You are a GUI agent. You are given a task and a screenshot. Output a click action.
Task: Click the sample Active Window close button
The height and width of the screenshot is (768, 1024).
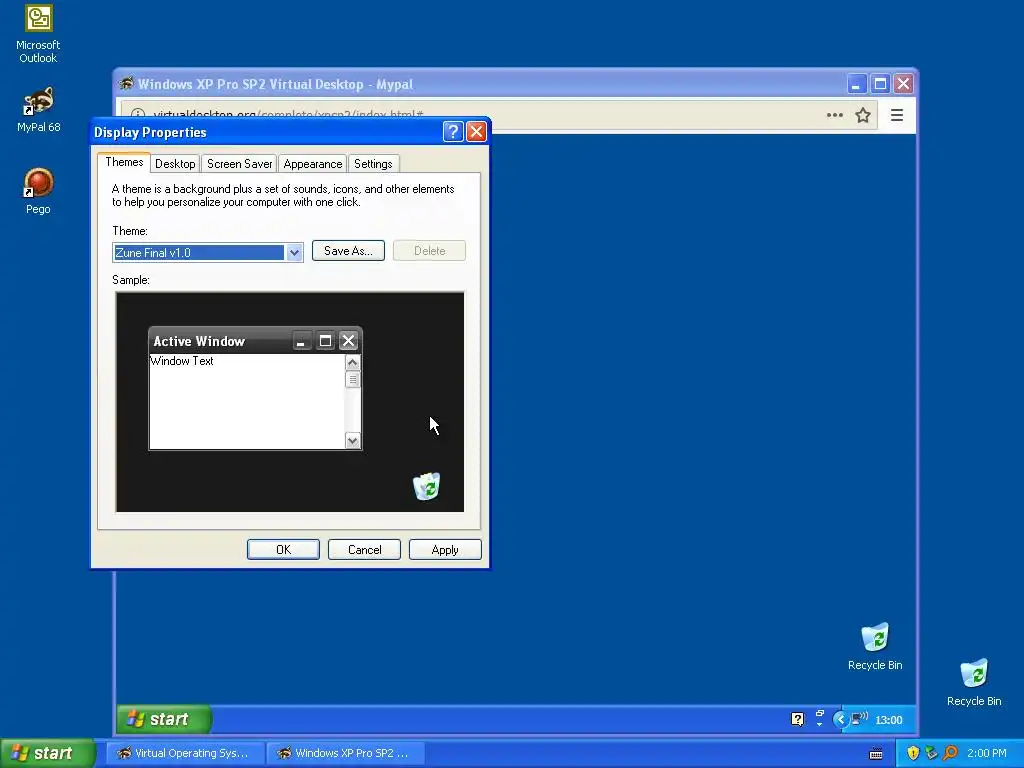[349, 341]
